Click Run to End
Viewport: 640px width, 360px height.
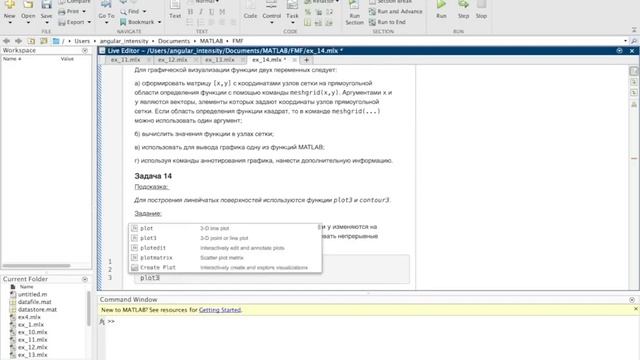(387, 22)
